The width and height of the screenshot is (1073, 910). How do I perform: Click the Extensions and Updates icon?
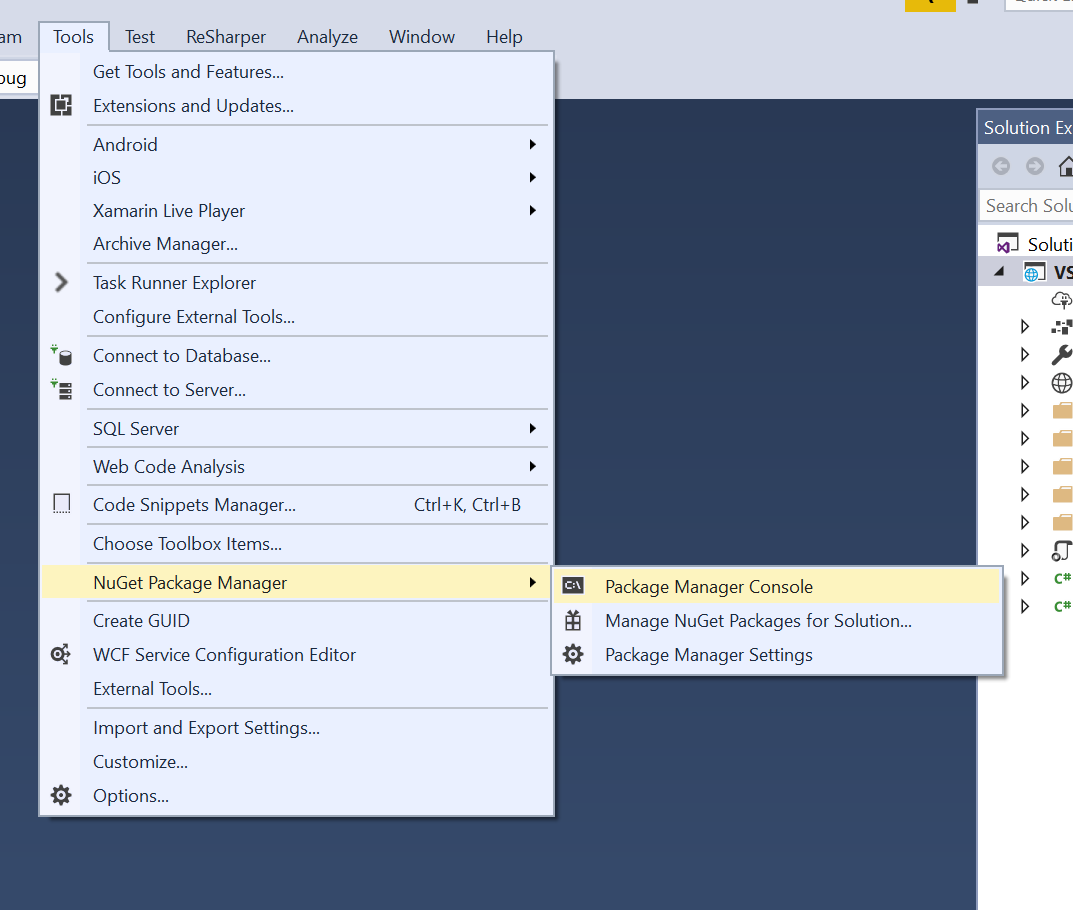(61, 105)
